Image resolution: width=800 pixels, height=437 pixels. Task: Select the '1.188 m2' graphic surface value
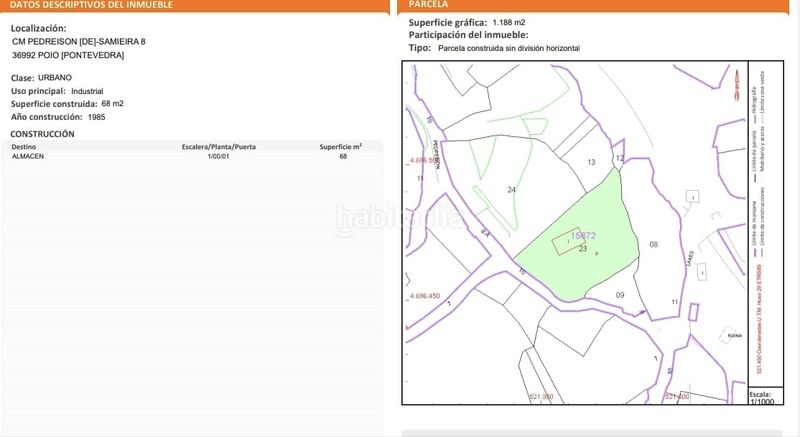[509, 22]
